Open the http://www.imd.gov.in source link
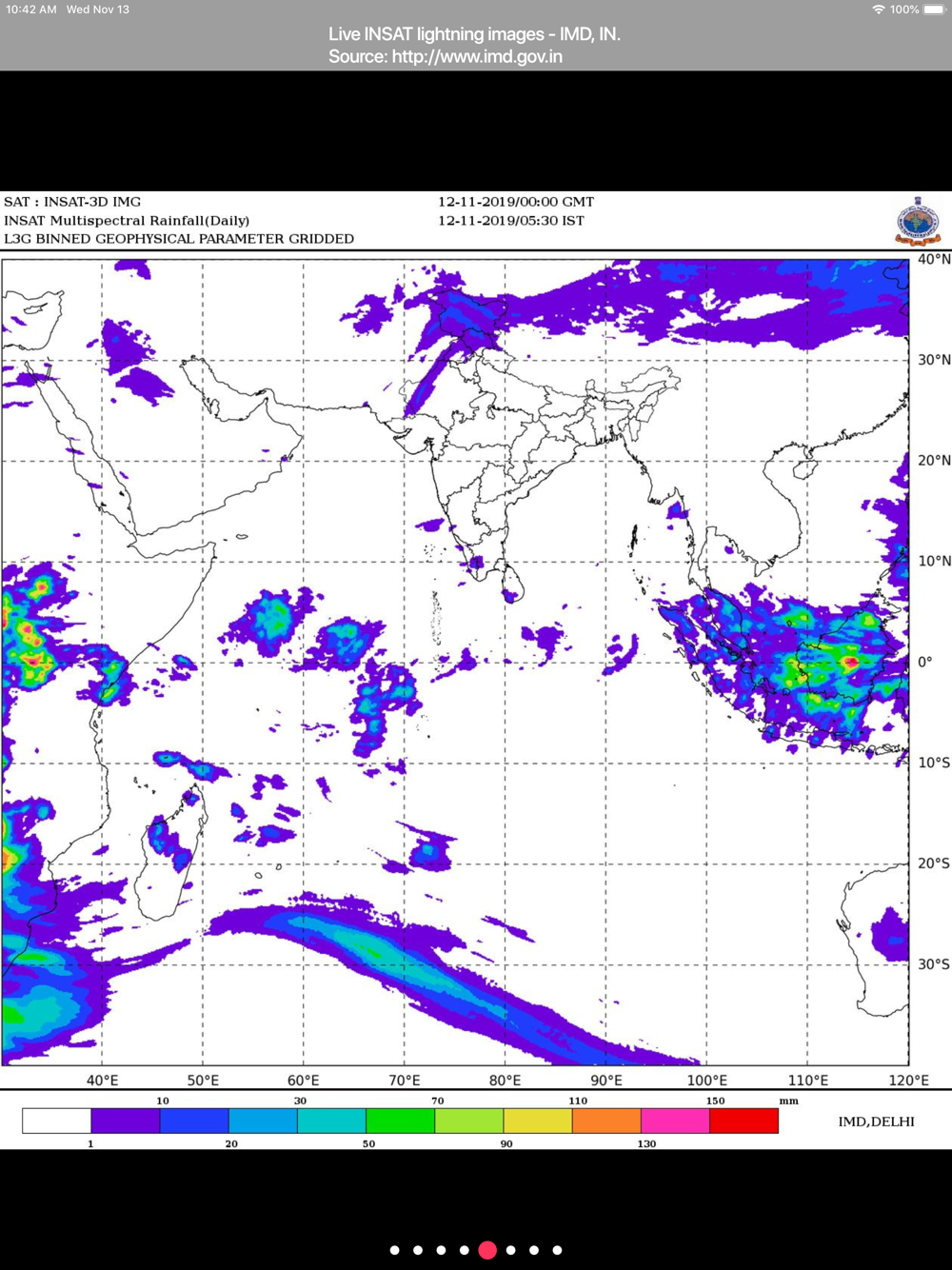952x1270 pixels. [477, 57]
